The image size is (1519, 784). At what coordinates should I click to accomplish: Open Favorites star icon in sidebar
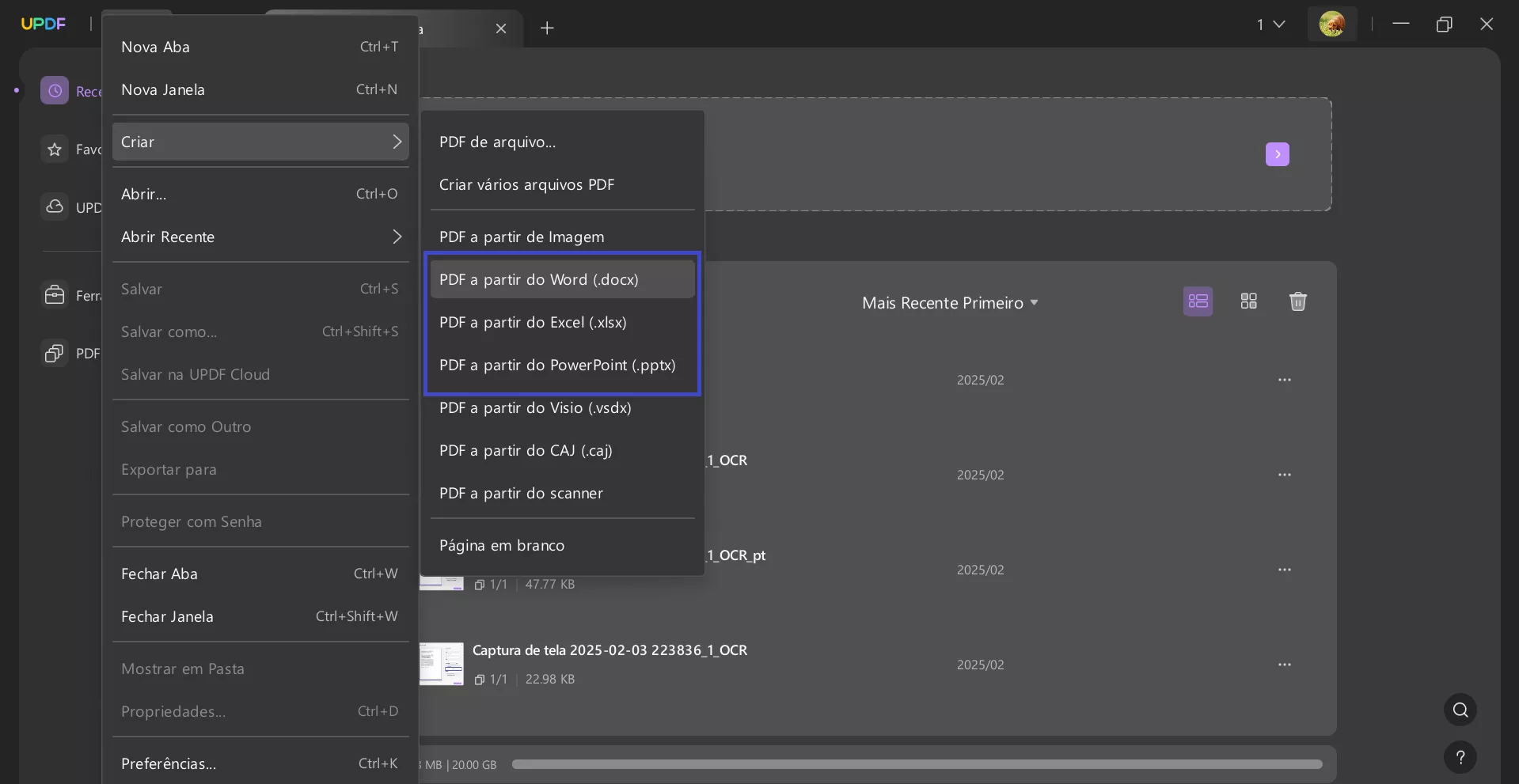[x=55, y=150]
